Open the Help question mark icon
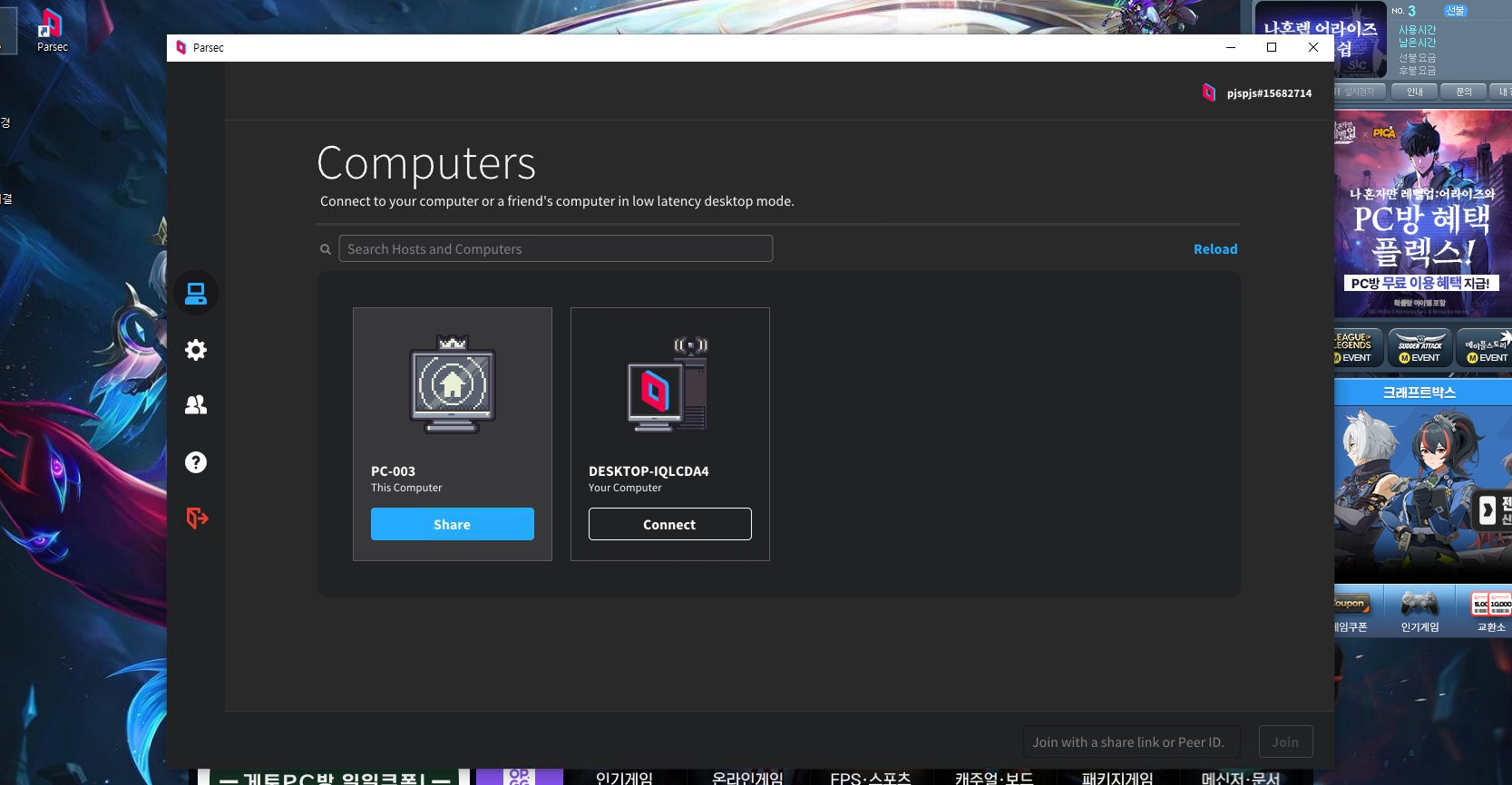This screenshot has height=785, width=1512. (196, 462)
